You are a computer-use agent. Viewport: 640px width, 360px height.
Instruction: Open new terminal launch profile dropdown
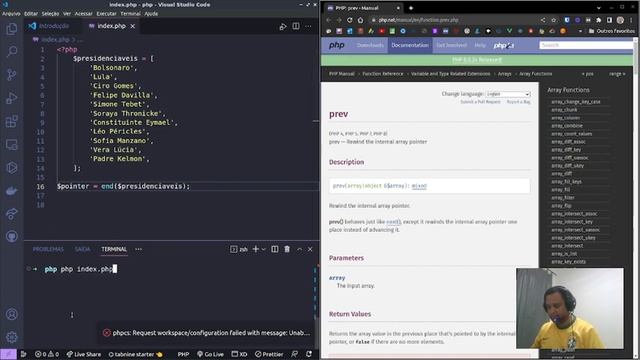click(x=264, y=249)
